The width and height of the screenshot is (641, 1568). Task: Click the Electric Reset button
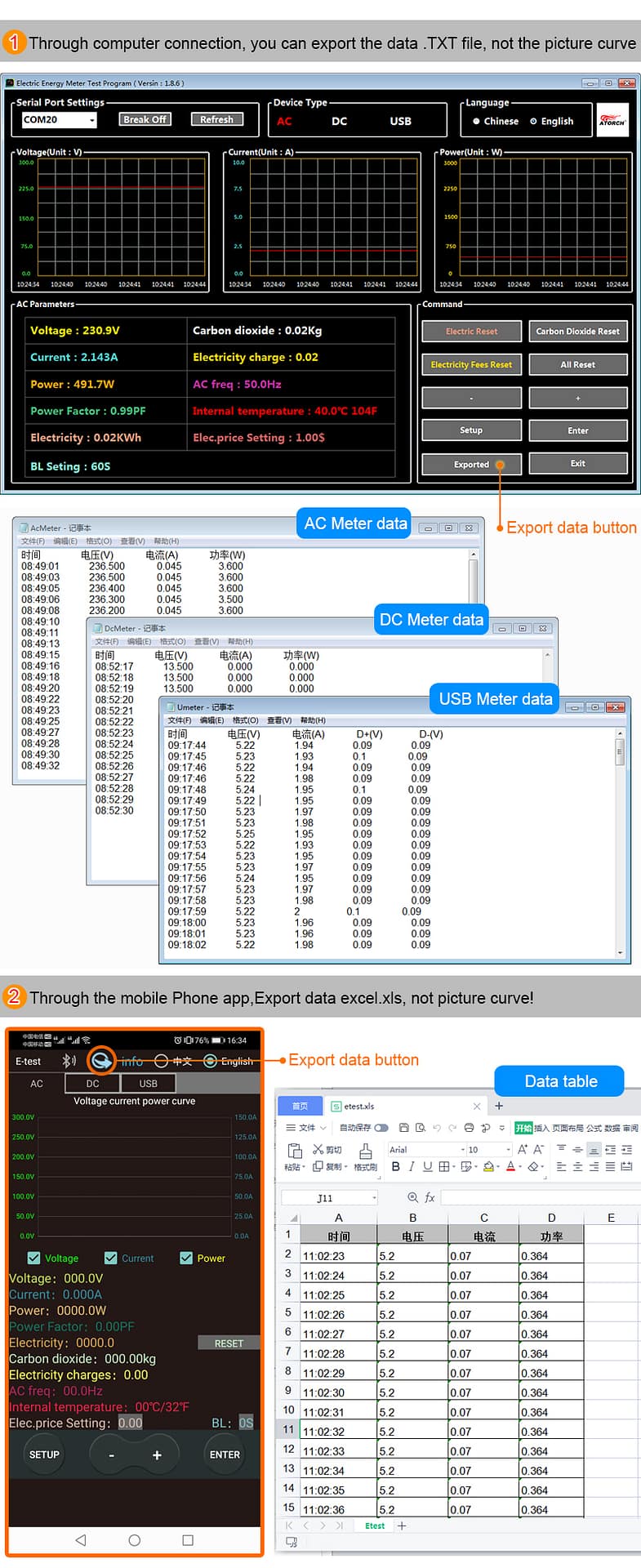point(471,331)
